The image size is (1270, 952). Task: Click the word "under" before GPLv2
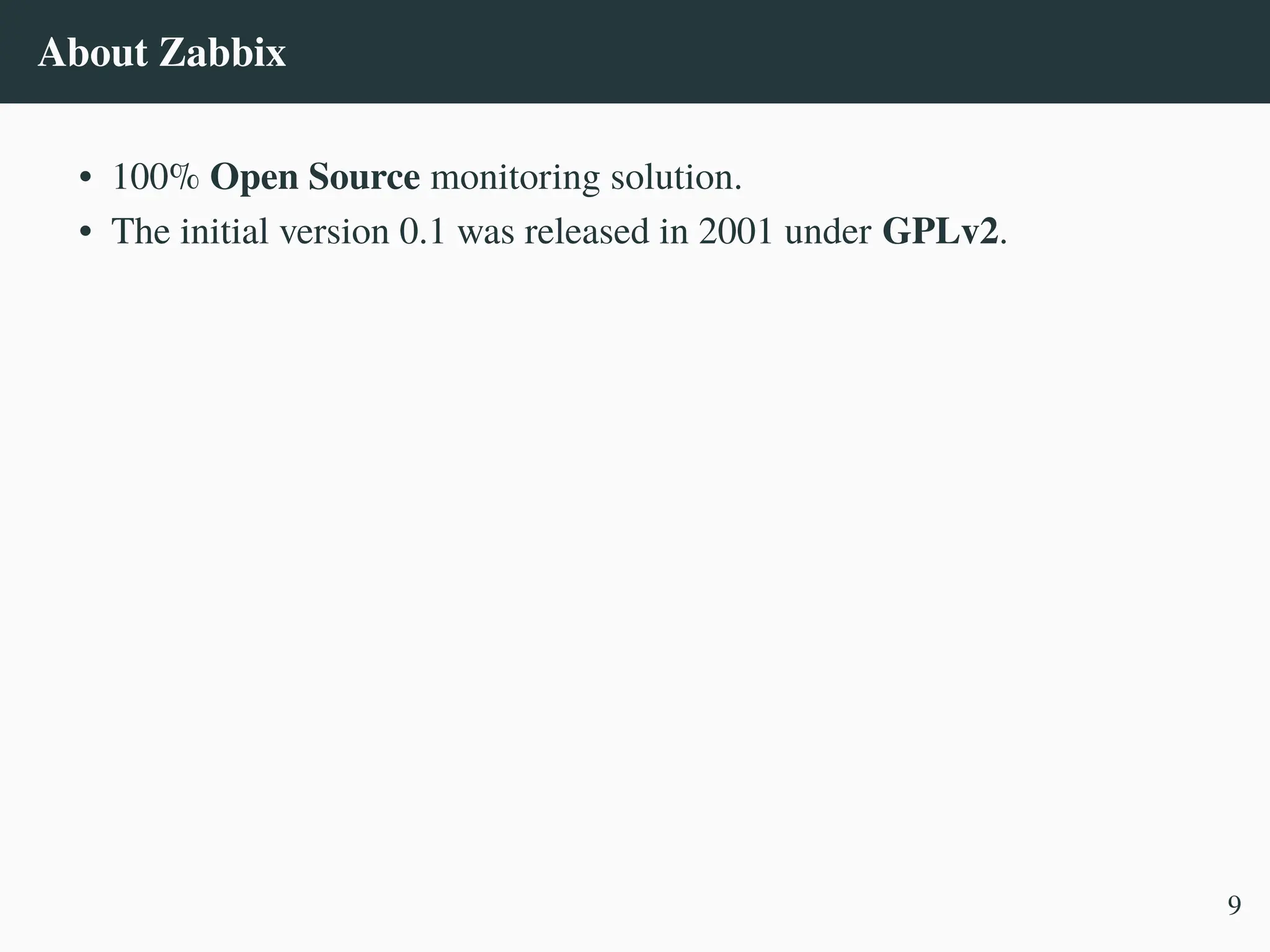(x=827, y=231)
